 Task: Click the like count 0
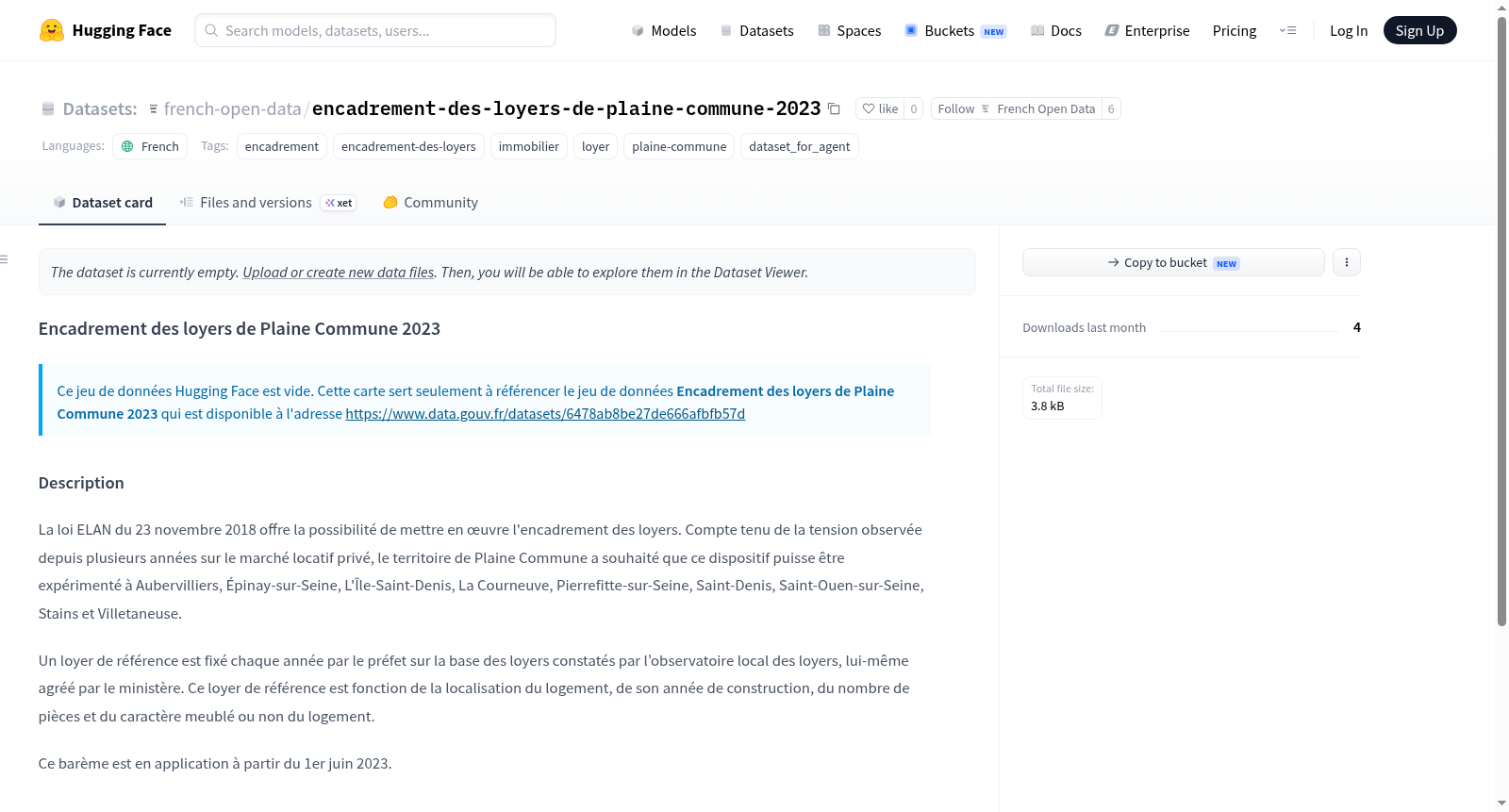(914, 108)
